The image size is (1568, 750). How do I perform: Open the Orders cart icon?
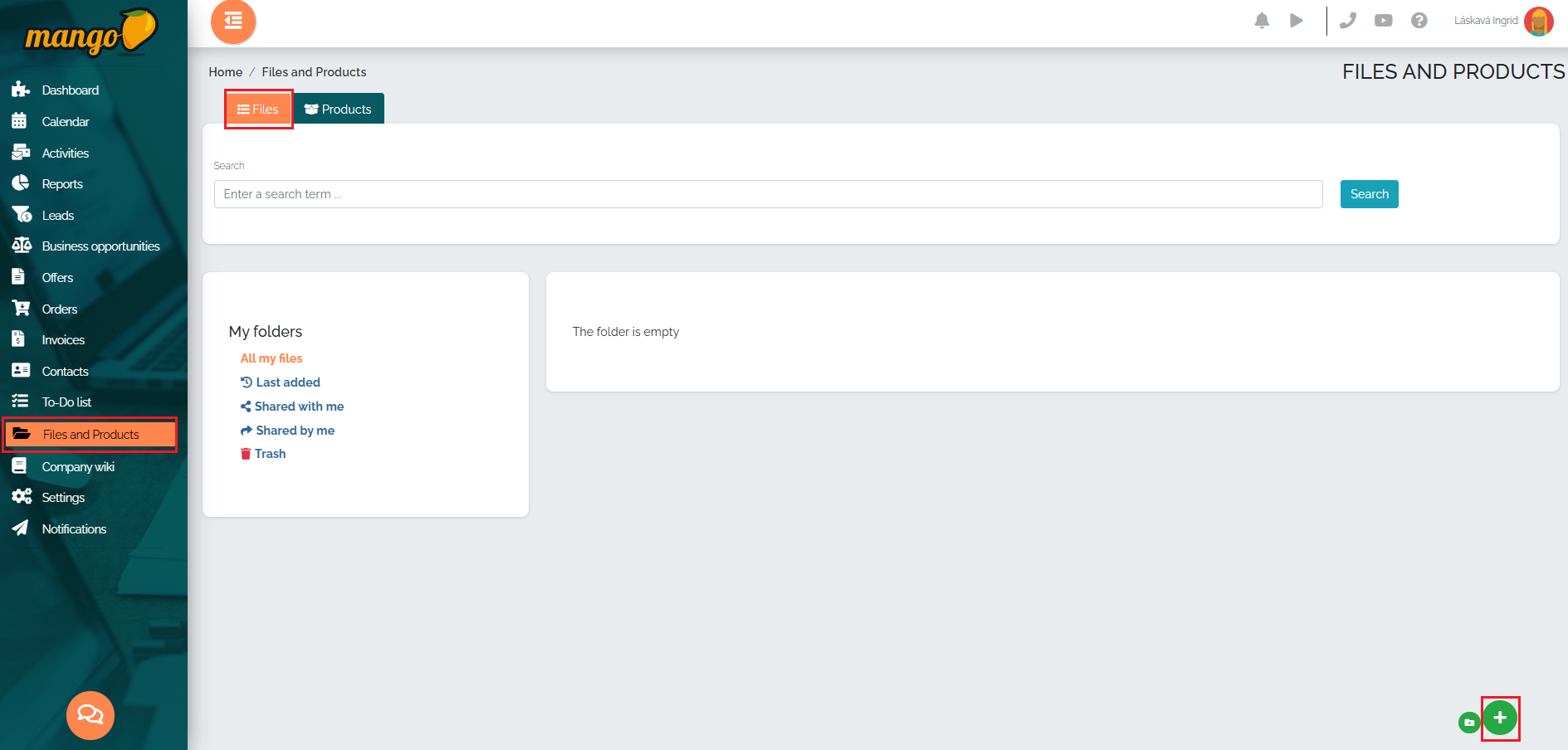[x=21, y=309]
